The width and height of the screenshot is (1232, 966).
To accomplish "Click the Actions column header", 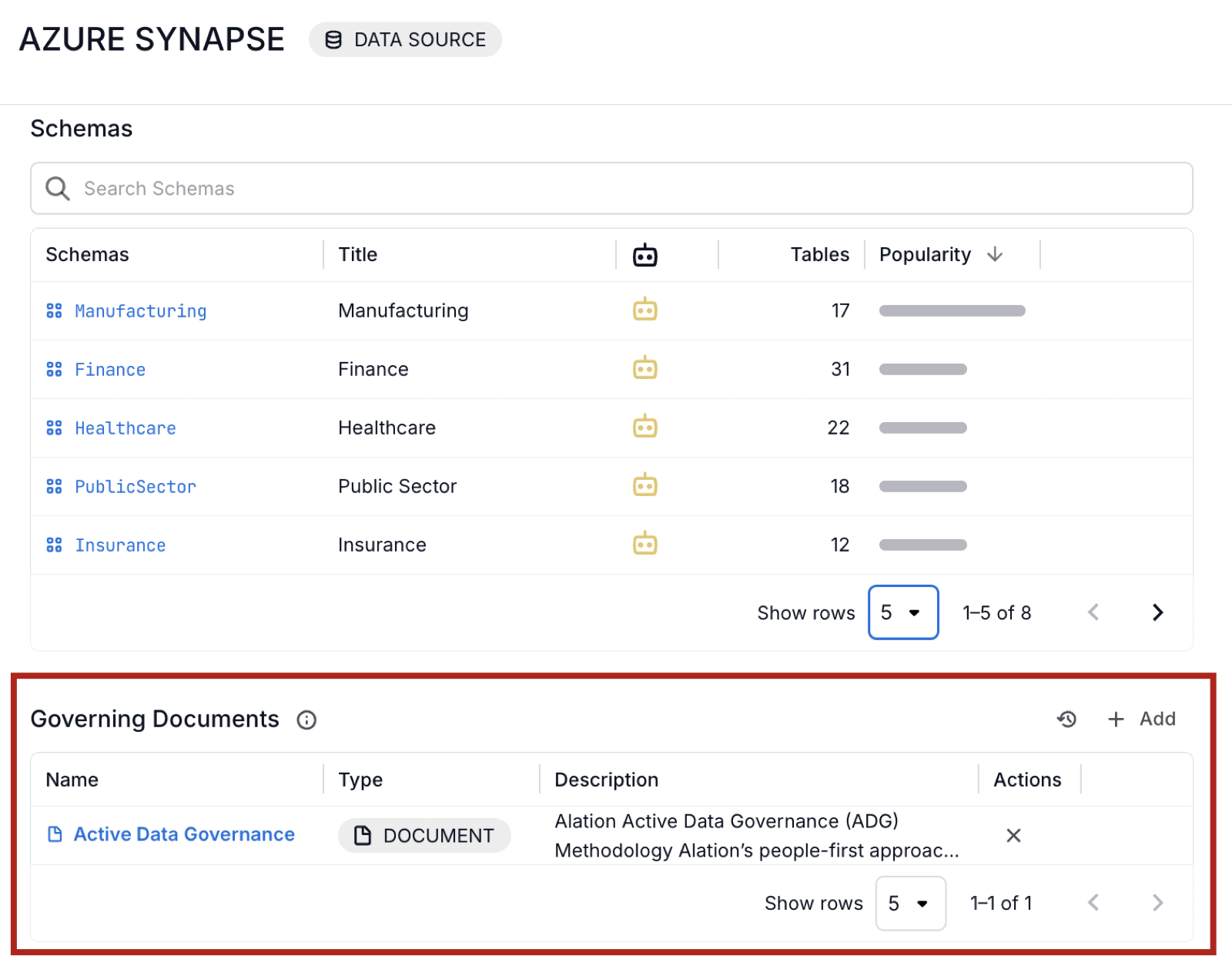I will 1027,780.
